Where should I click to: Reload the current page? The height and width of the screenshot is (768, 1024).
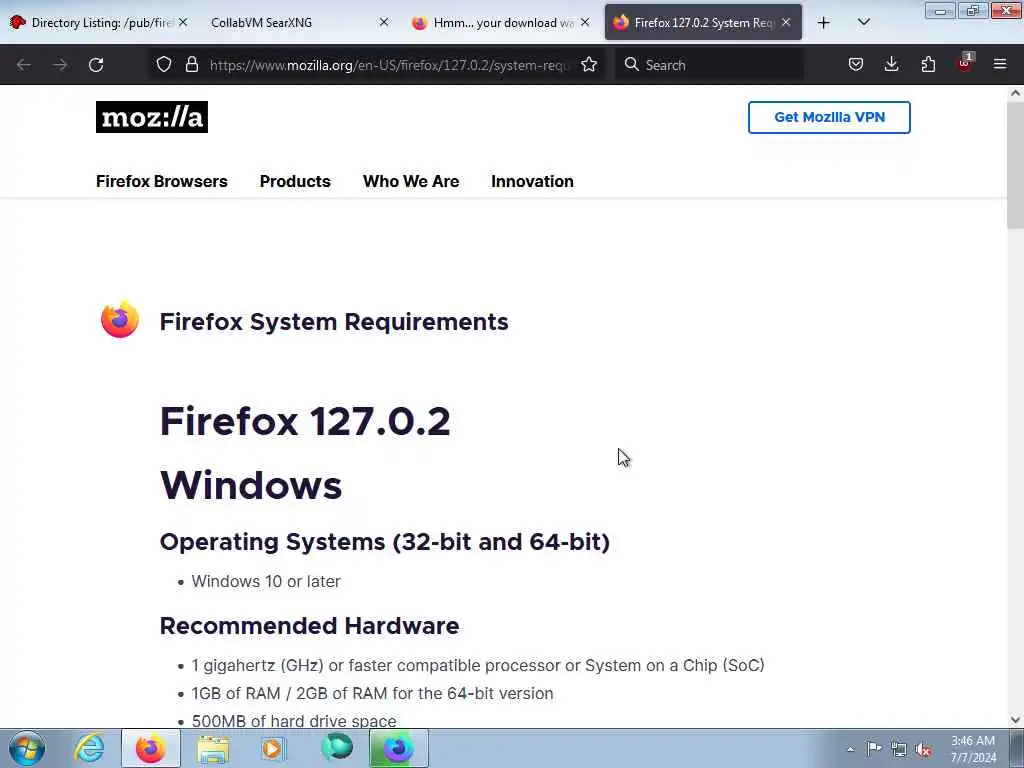[96, 65]
